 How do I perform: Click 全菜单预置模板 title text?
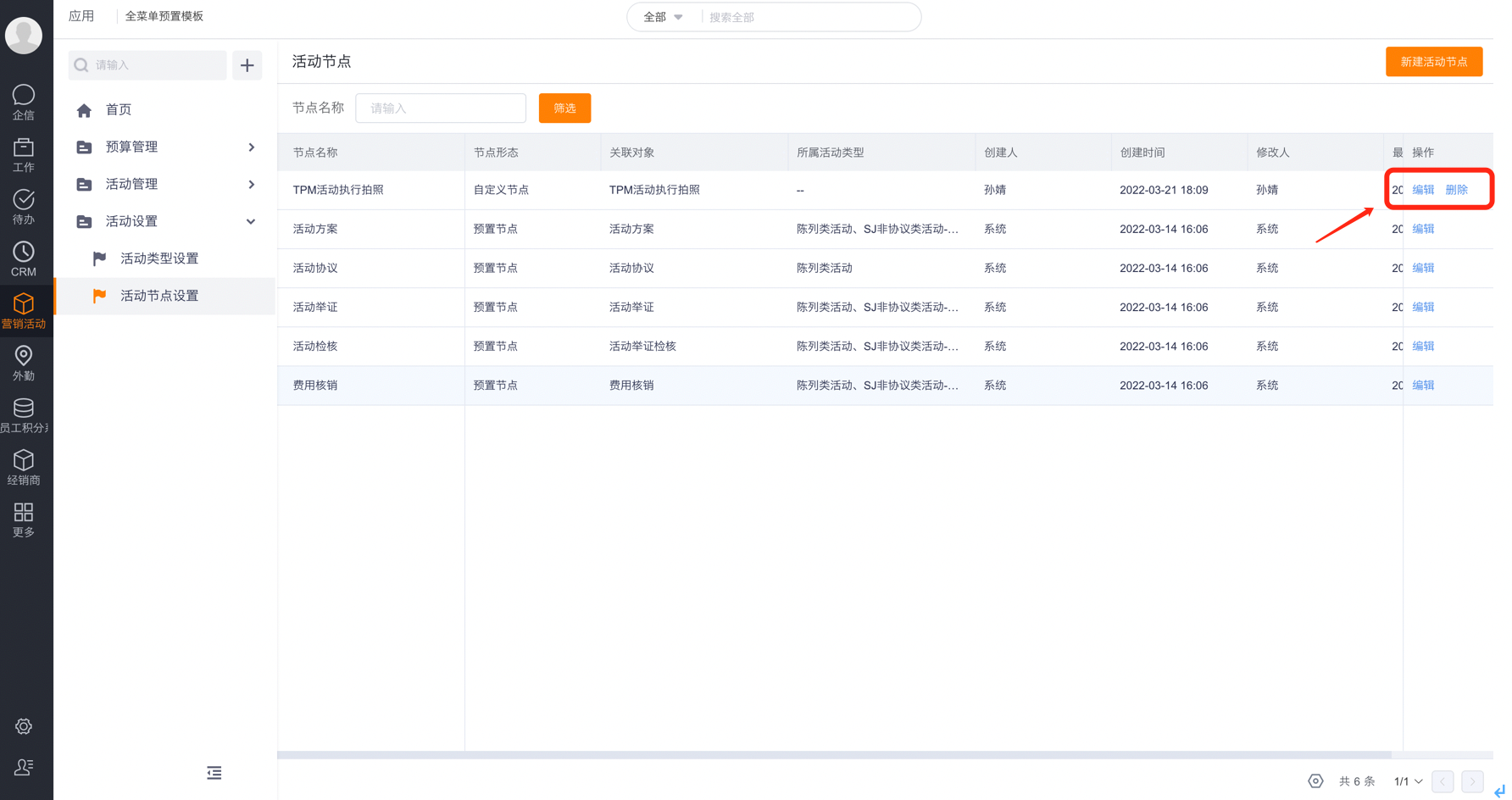(x=164, y=16)
